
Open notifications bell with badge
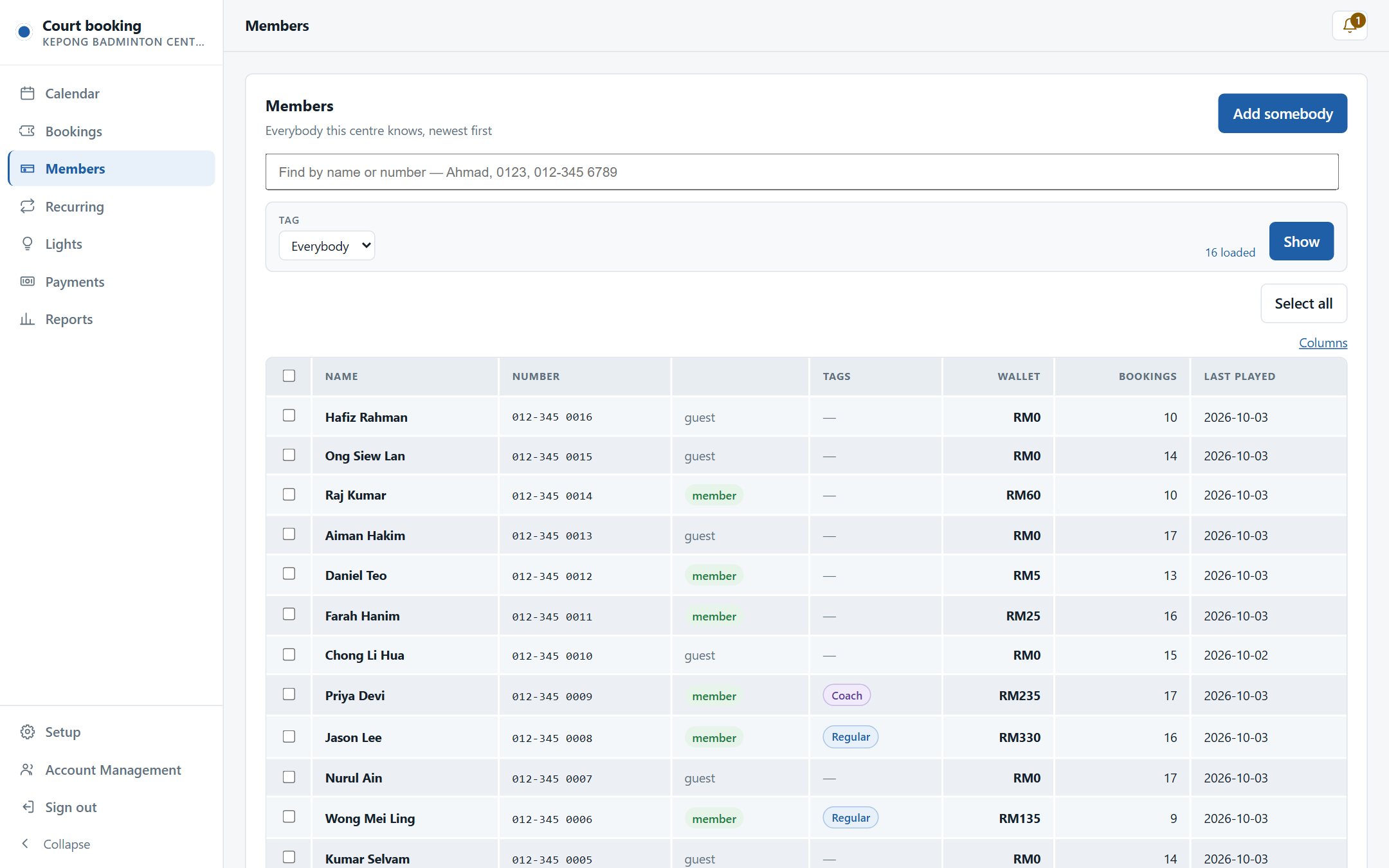point(1350,26)
